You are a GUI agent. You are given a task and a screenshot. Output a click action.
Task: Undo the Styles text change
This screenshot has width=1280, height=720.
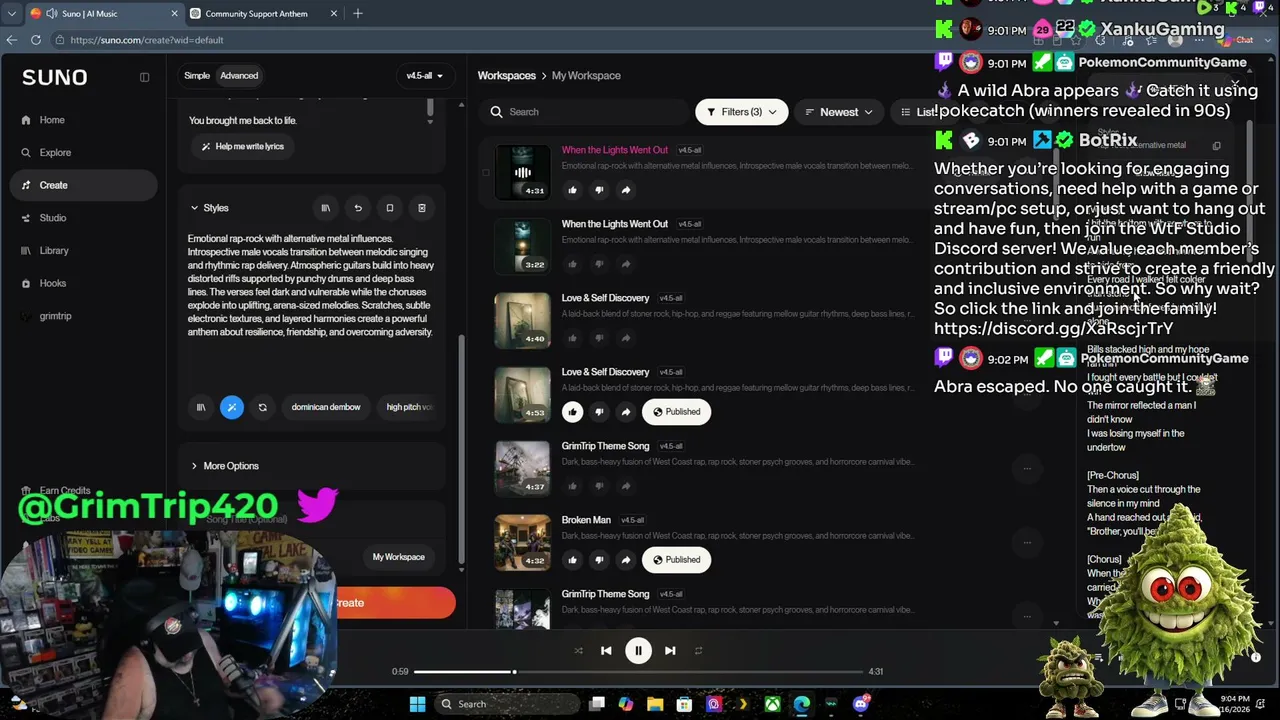(357, 208)
